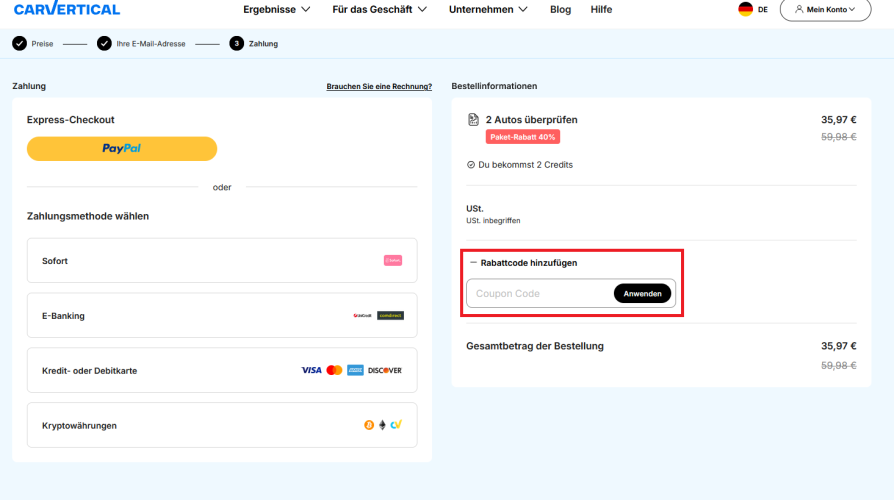The width and height of the screenshot is (894, 500).
Task: Click the Paket-Rabatt 40% badge
Action: 523,137
